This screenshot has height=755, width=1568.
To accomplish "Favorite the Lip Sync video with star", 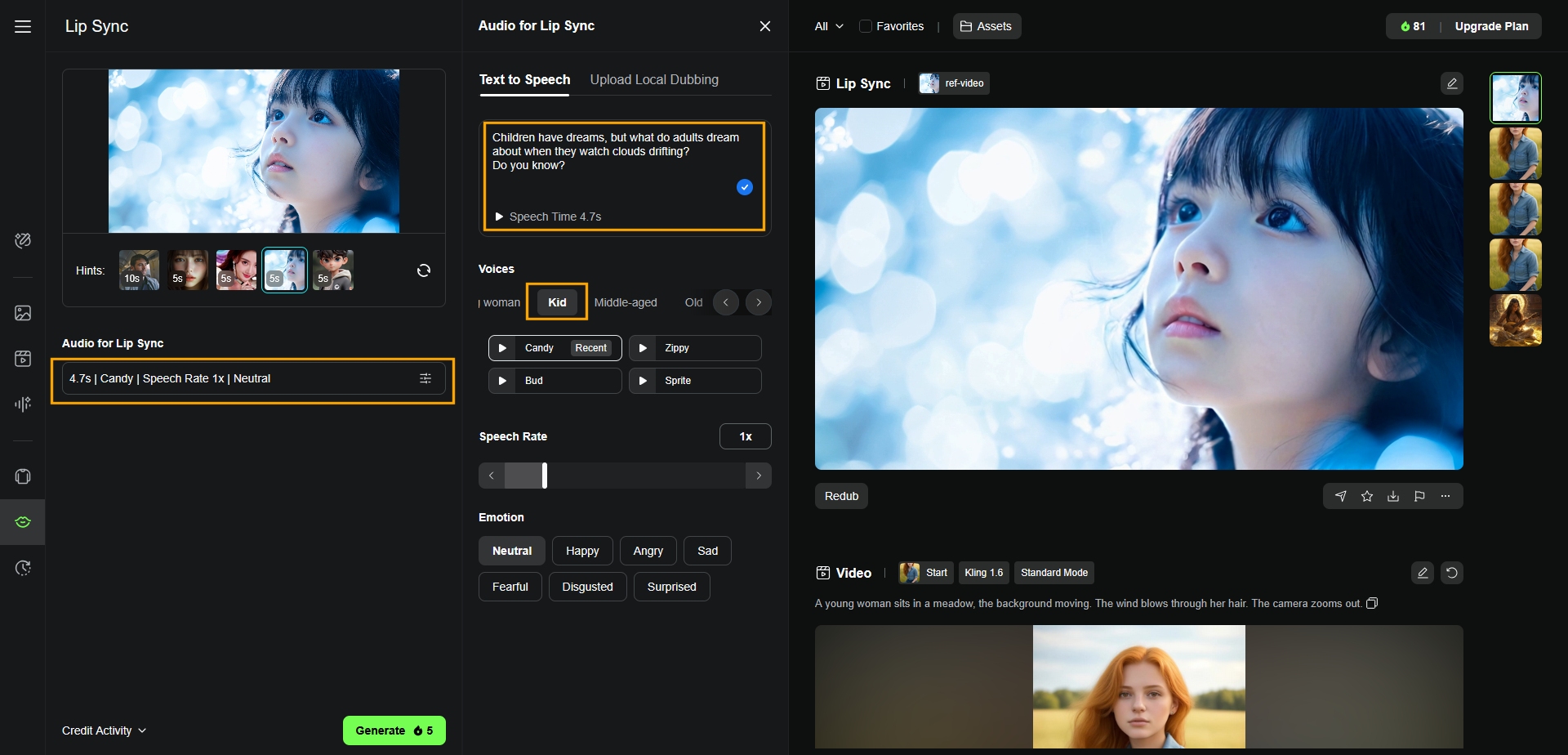I will point(1367,496).
